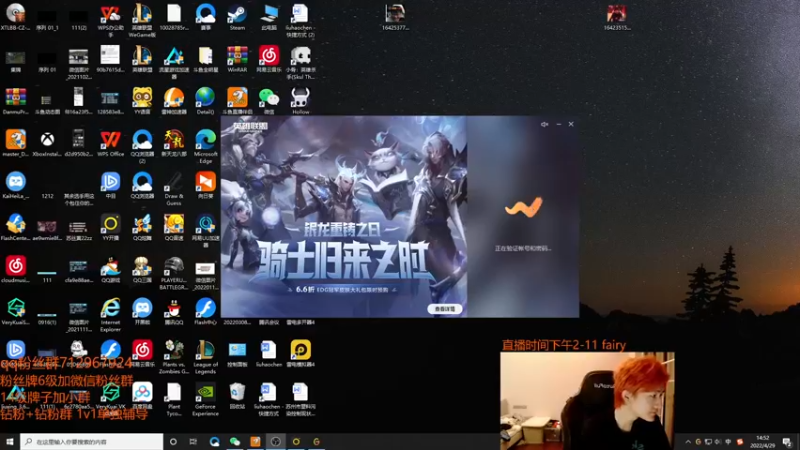Focus the taskbar search box
The image size is (800, 450).
[92, 441]
